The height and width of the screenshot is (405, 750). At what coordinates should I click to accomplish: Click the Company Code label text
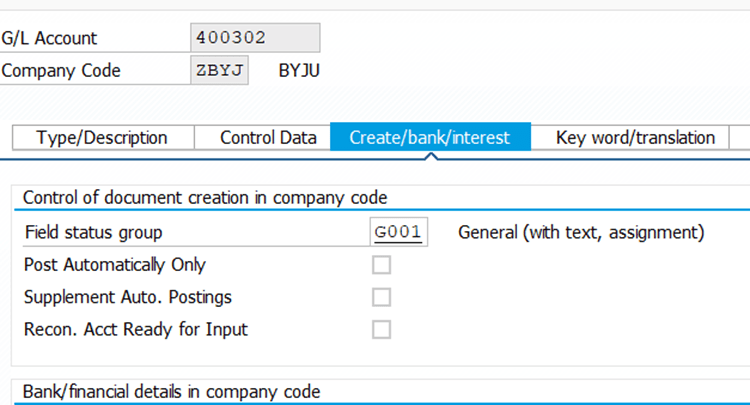(x=61, y=71)
